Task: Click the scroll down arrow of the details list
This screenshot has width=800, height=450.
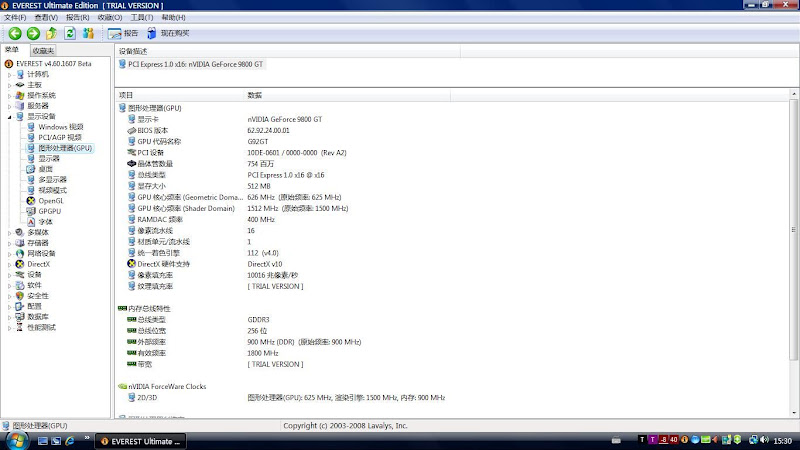Action: point(794,413)
